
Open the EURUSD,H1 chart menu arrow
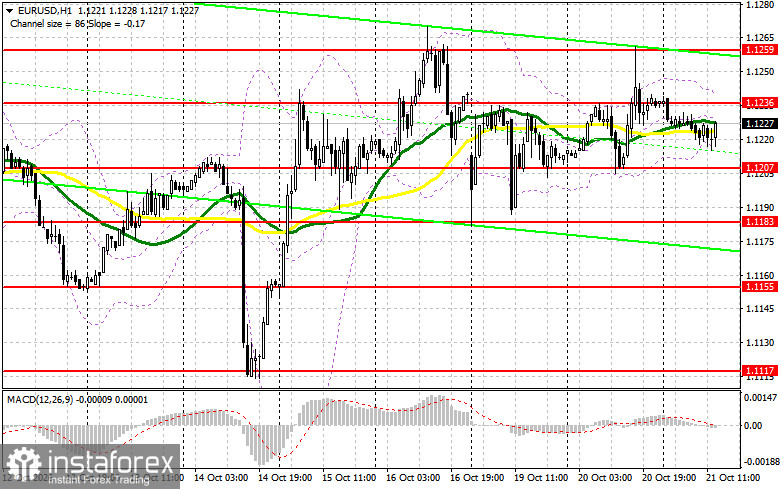point(9,10)
